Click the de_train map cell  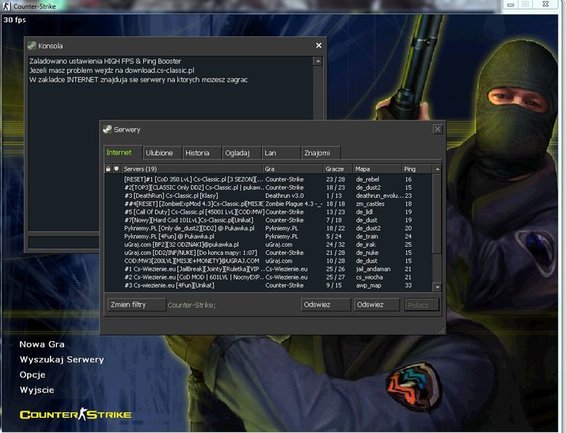coord(367,236)
